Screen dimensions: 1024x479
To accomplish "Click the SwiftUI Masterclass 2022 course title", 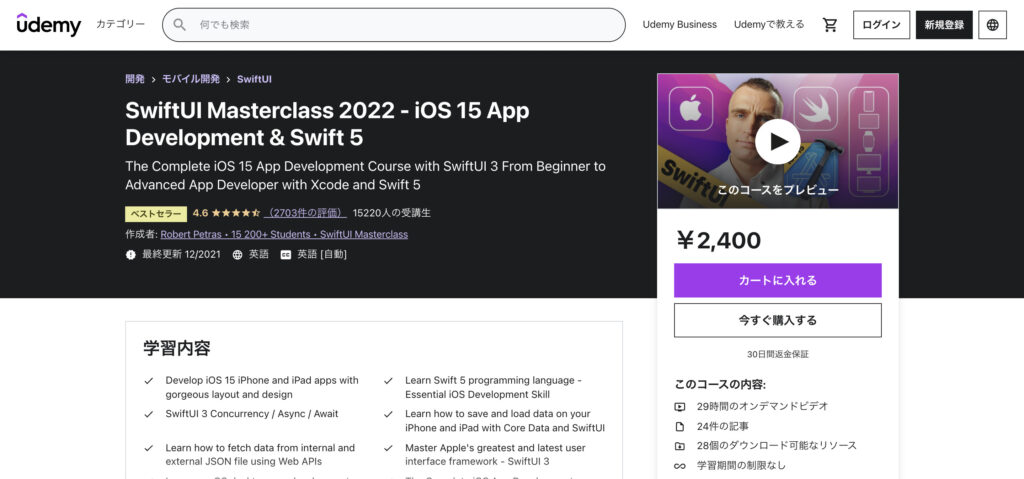I will (x=327, y=124).
